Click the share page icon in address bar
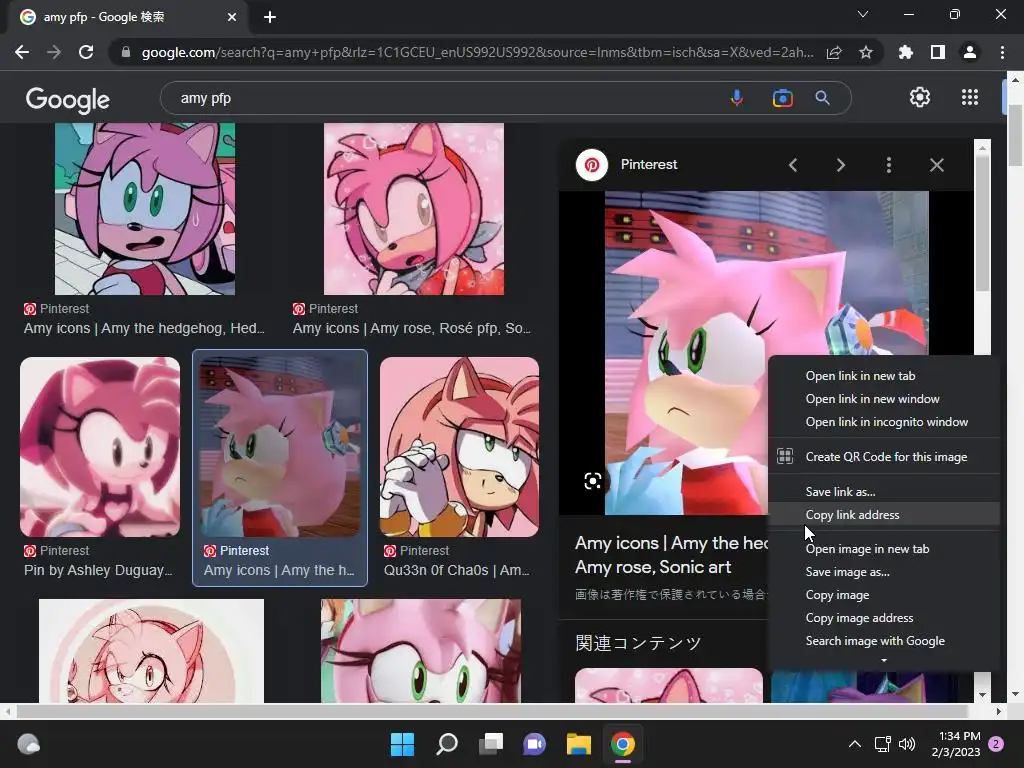The image size is (1024, 768). coord(834,52)
